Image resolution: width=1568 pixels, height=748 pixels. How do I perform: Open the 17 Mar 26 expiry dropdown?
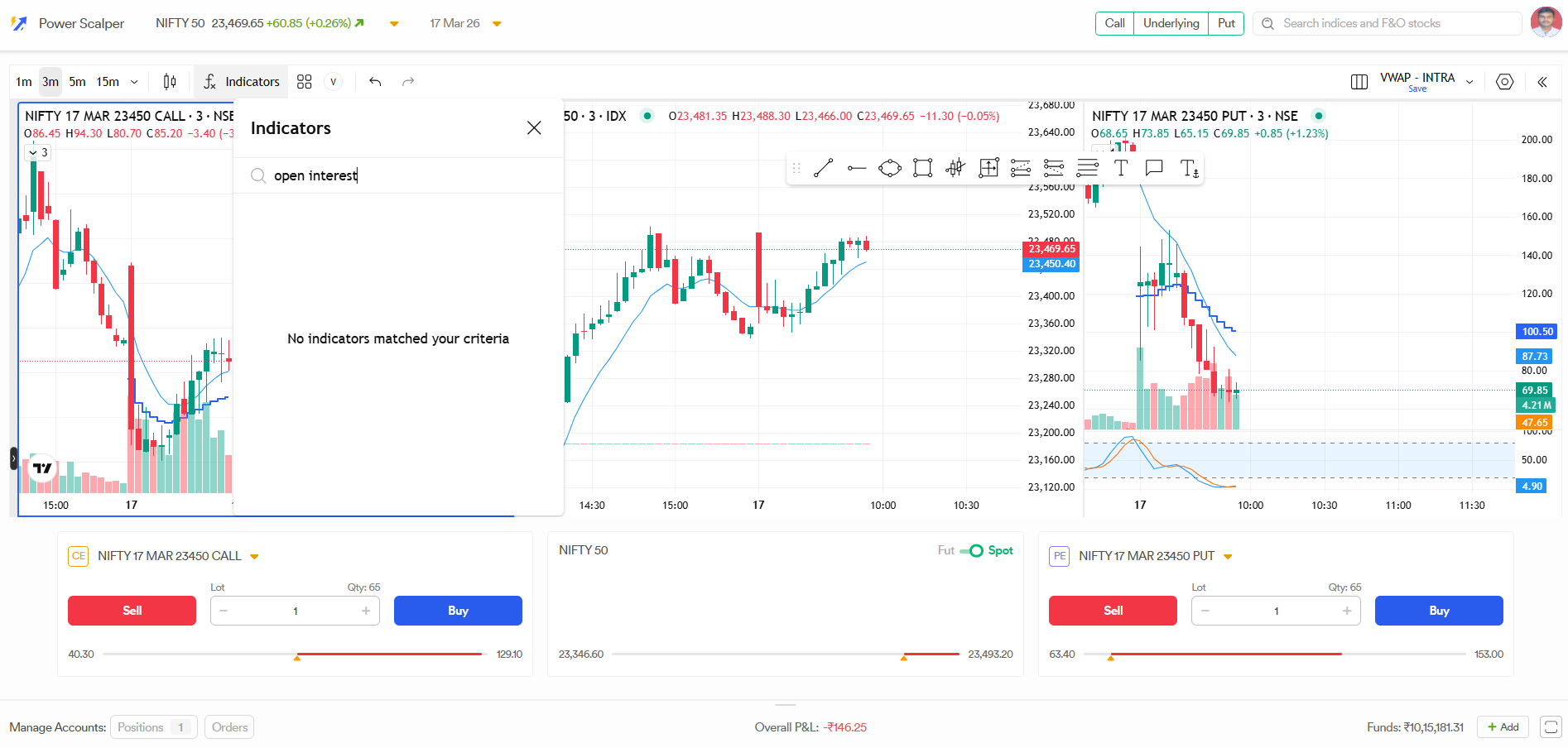pos(497,24)
